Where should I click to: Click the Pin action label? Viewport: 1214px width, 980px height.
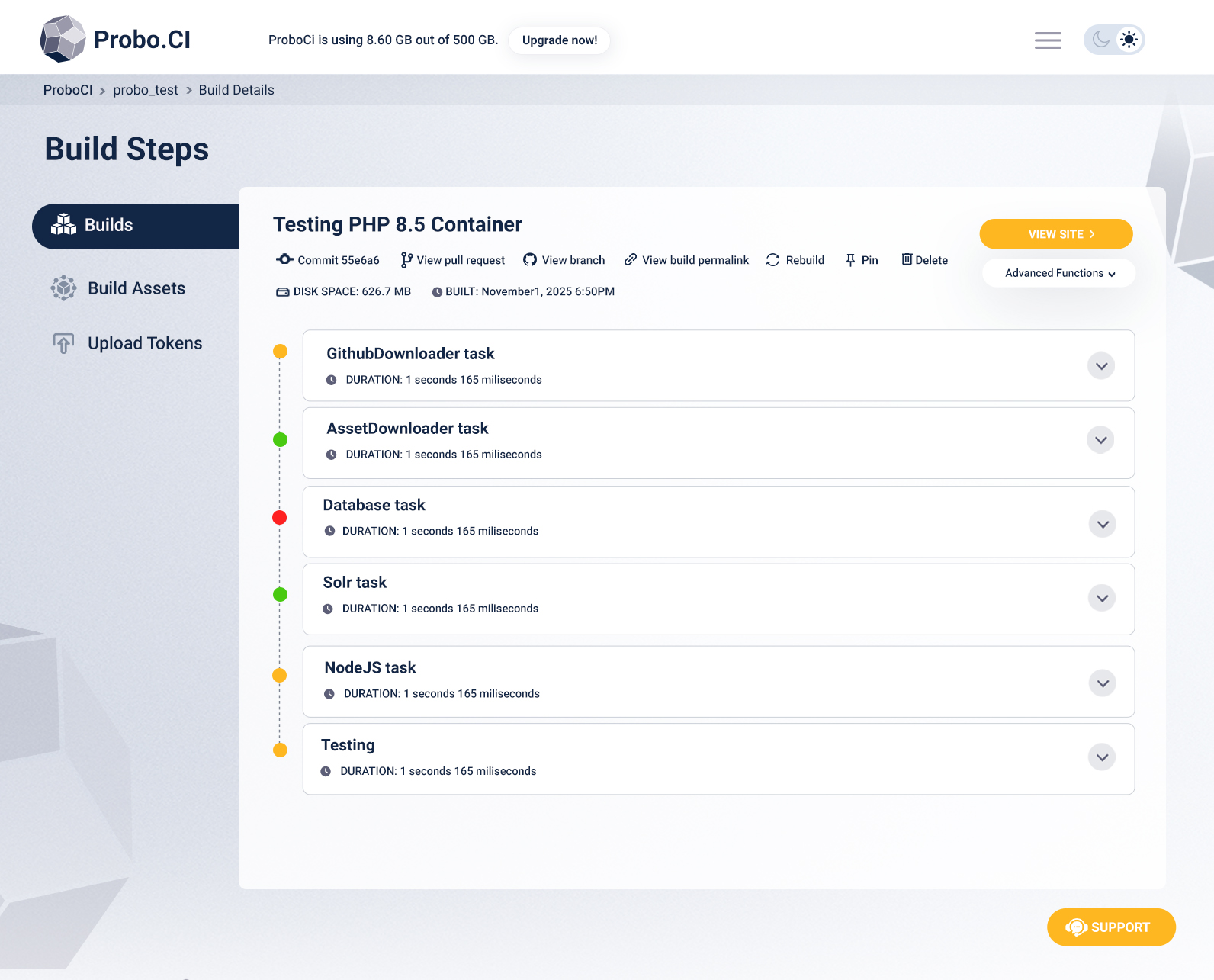point(870,260)
